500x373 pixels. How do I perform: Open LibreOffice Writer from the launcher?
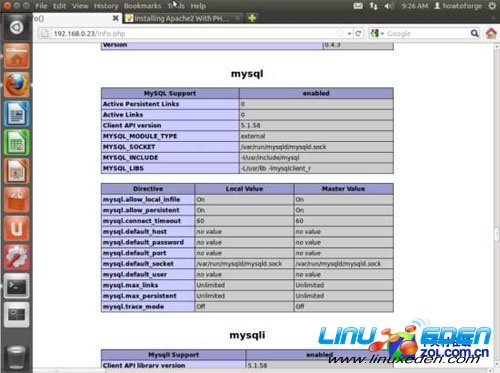click(16, 114)
